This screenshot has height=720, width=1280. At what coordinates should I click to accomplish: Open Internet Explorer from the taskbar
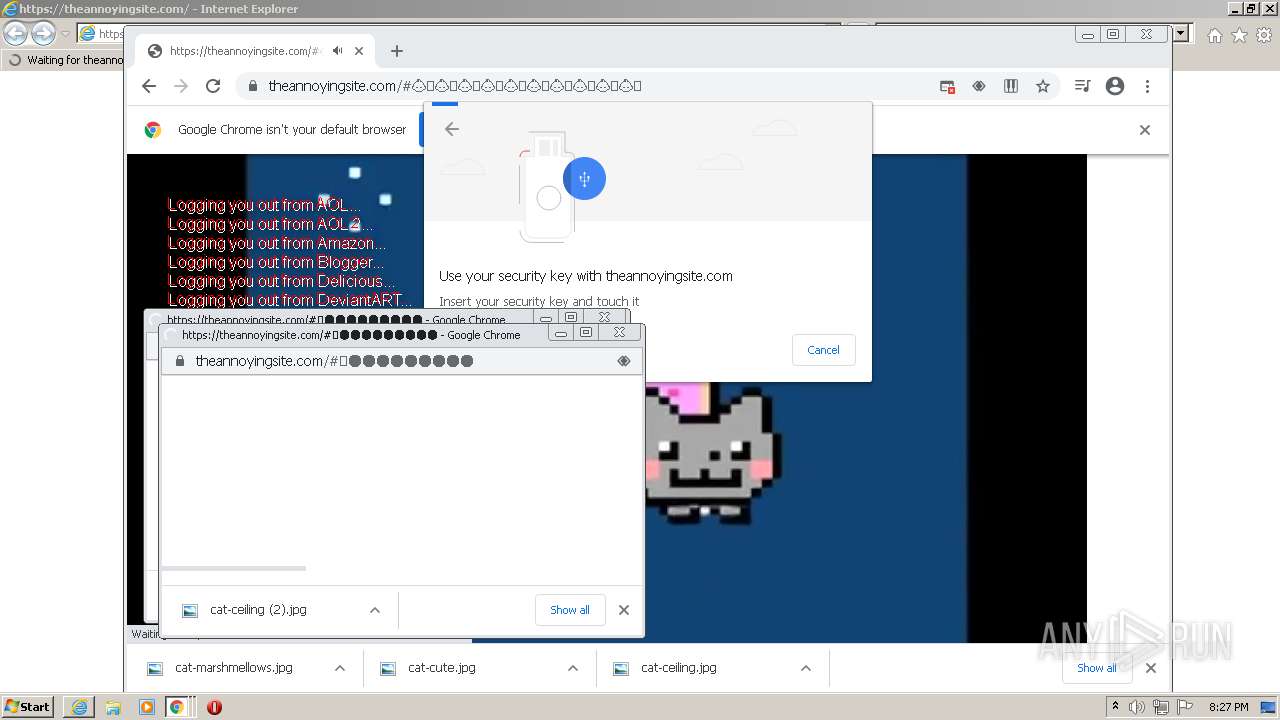click(x=79, y=707)
